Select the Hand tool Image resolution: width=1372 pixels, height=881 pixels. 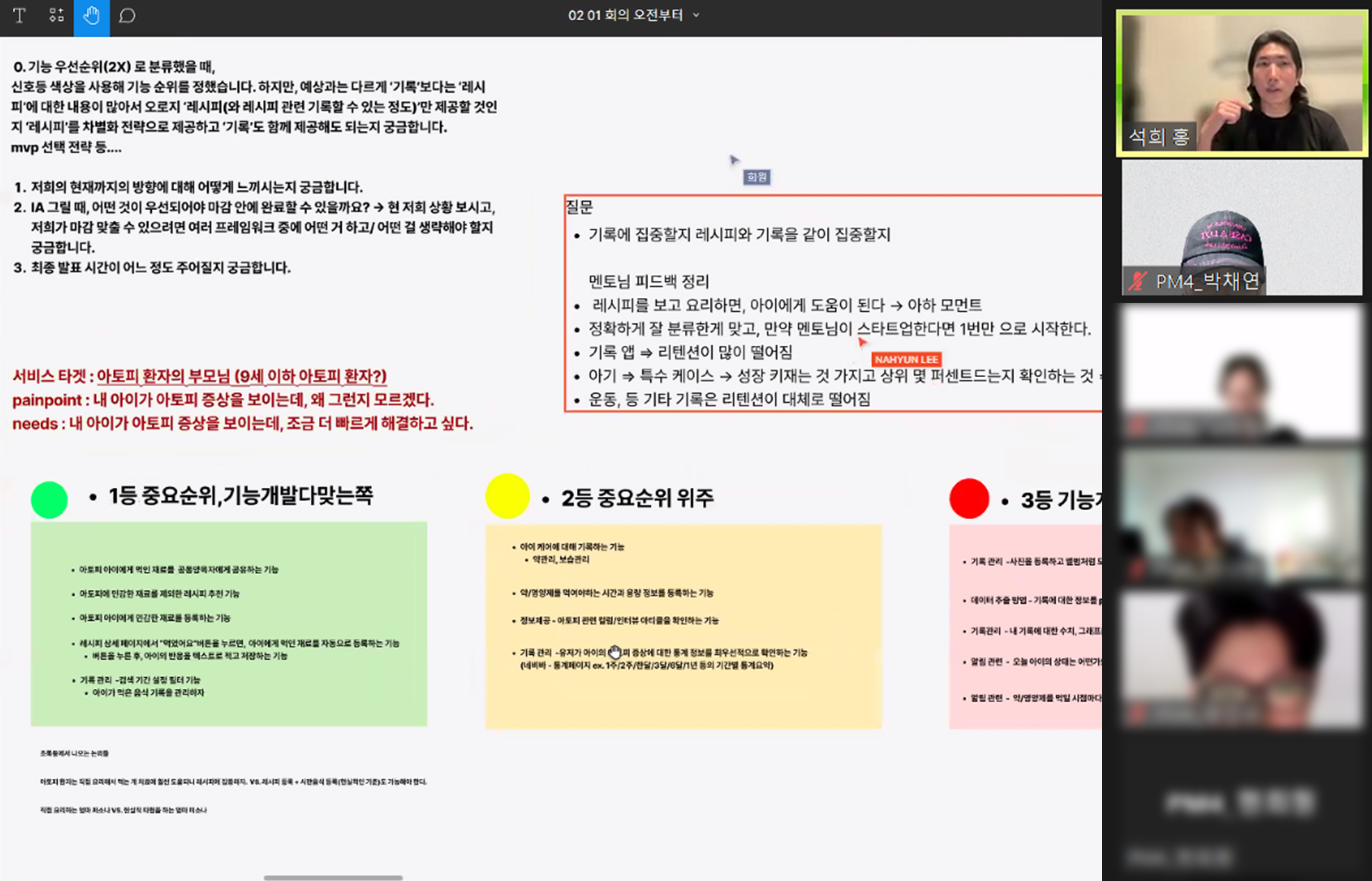[91, 15]
